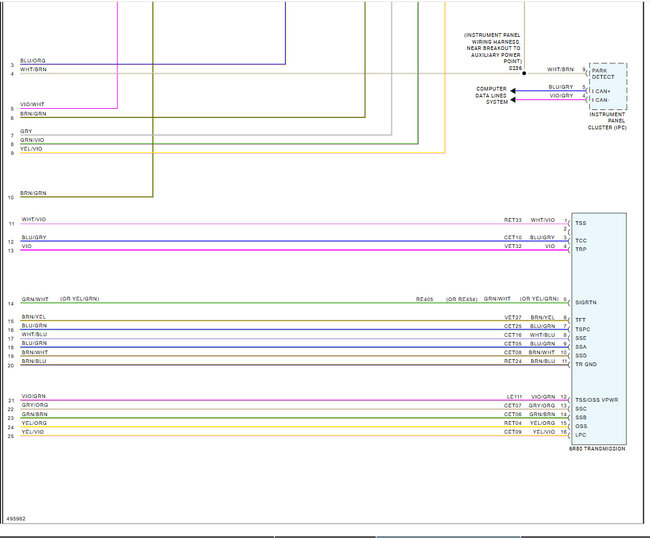This screenshot has width=650, height=538.
Task: Select the YEL/ORG label beside transmission pin 15
Action: pos(543,423)
